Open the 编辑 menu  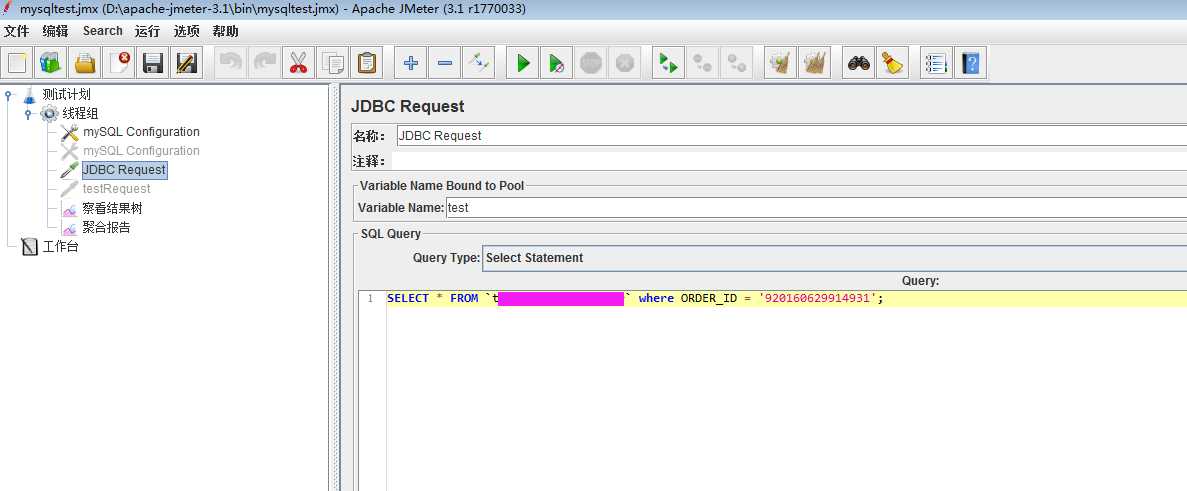click(x=55, y=31)
